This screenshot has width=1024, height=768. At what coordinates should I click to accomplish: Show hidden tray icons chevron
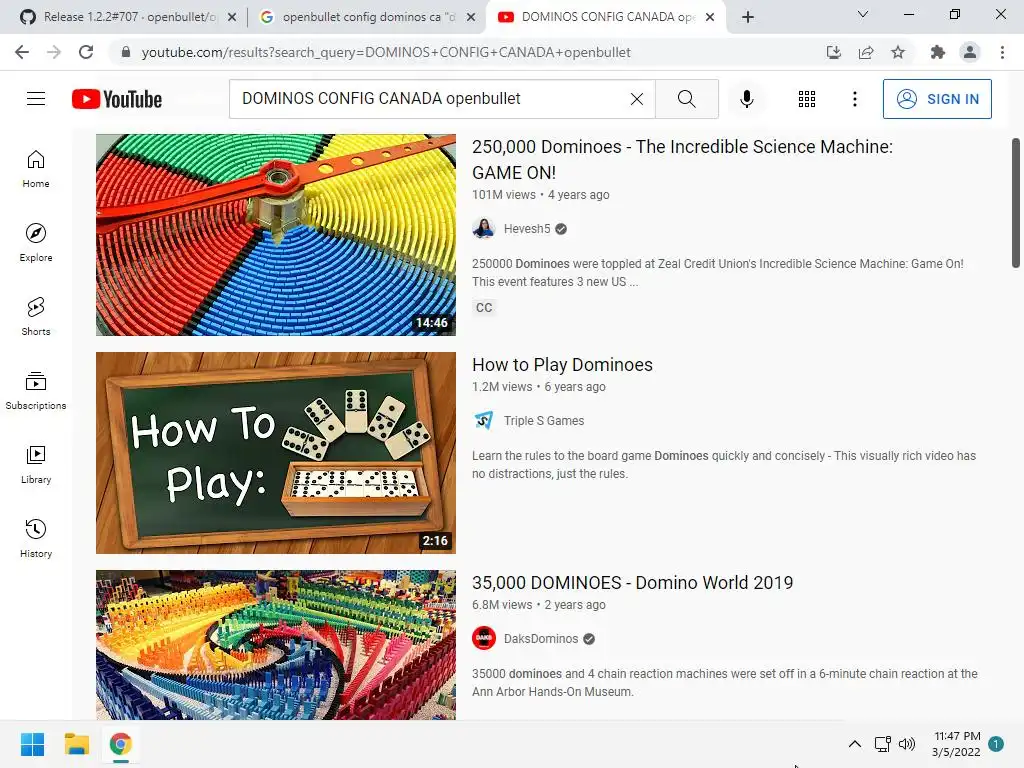[854, 744]
